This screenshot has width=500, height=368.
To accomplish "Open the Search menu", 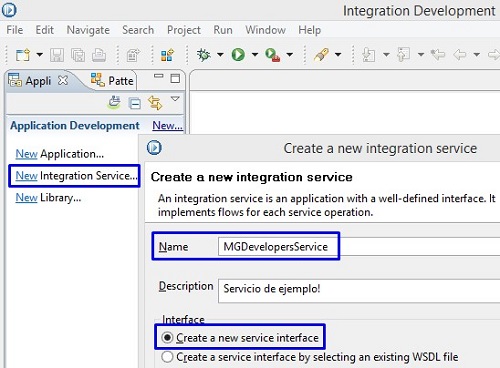I will click(138, 30).
